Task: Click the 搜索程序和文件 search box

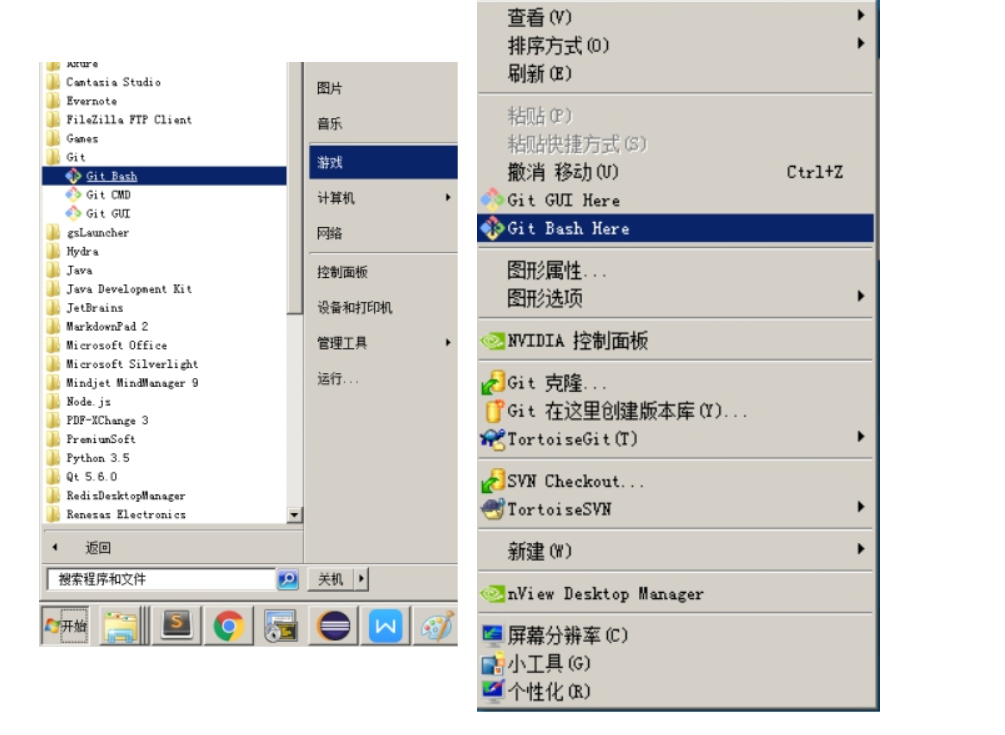Action: point(162,579)
